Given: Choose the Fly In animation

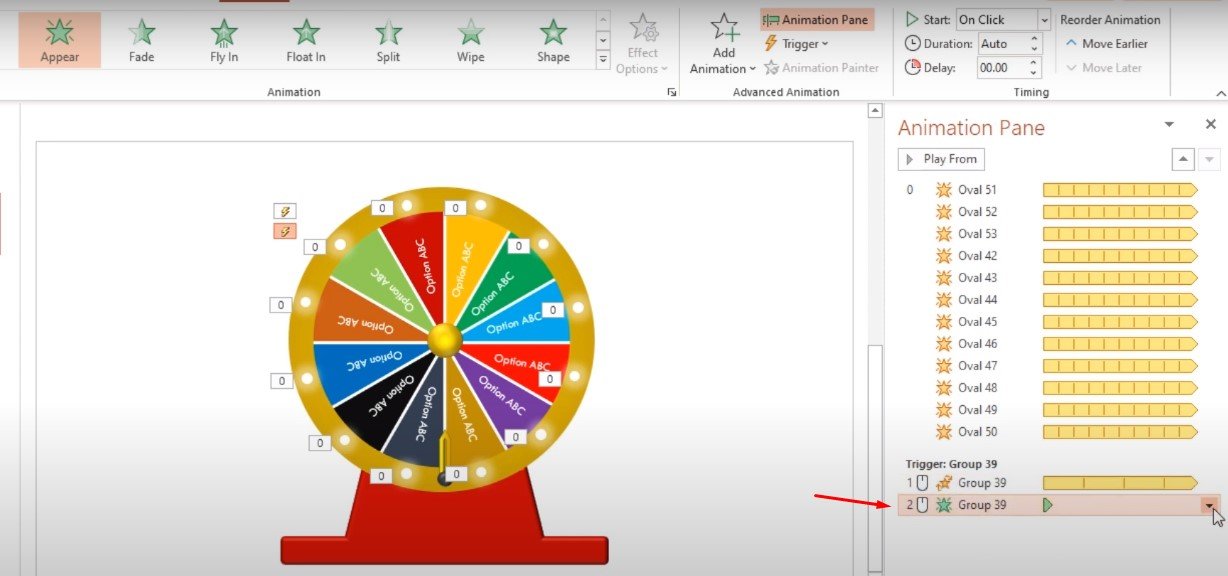Looking at the screenshot, I should [224, 40].
